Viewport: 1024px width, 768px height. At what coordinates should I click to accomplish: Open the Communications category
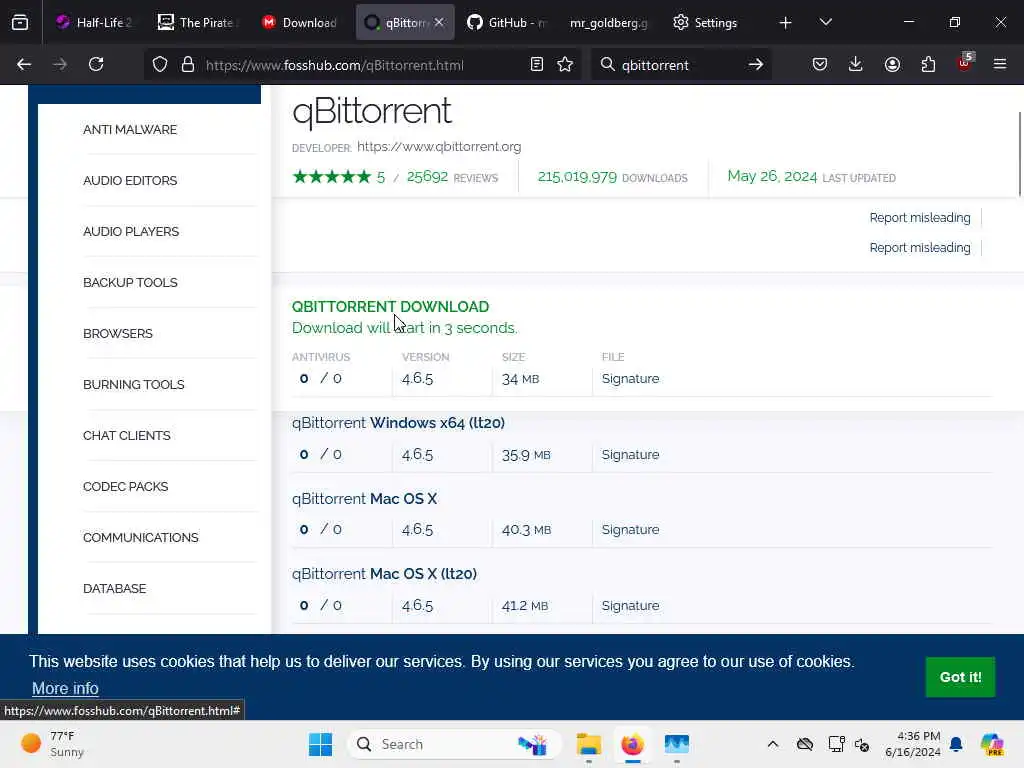(140, 537)
